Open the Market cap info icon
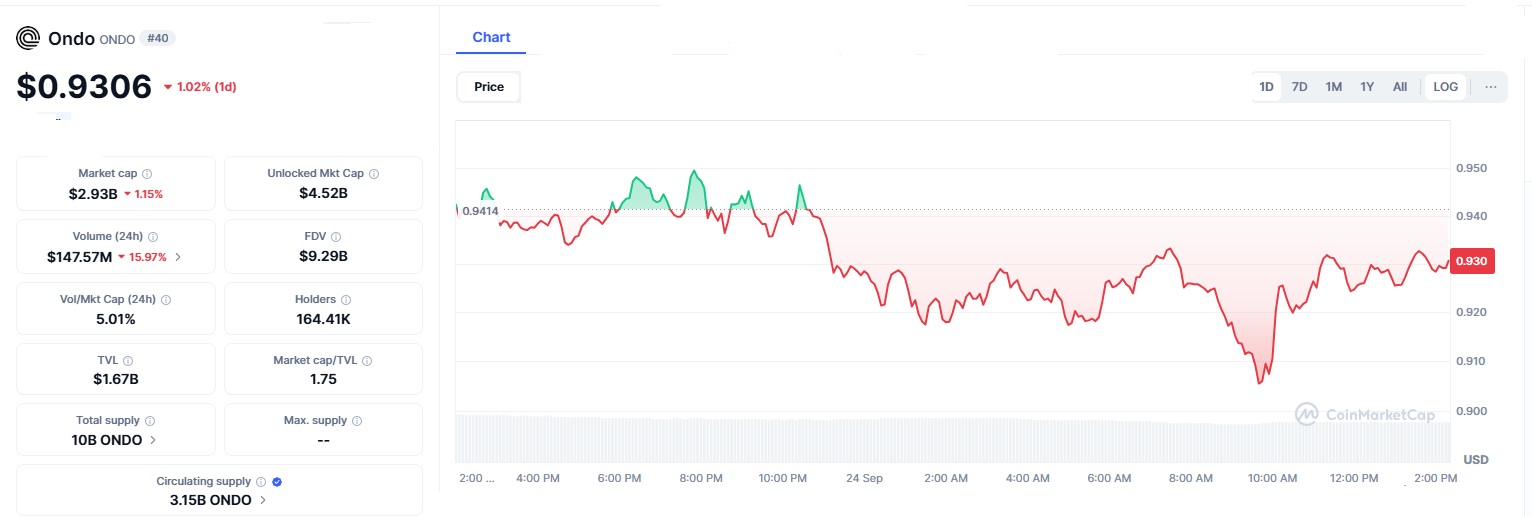Screen dimensions: 1532x517 147,174
